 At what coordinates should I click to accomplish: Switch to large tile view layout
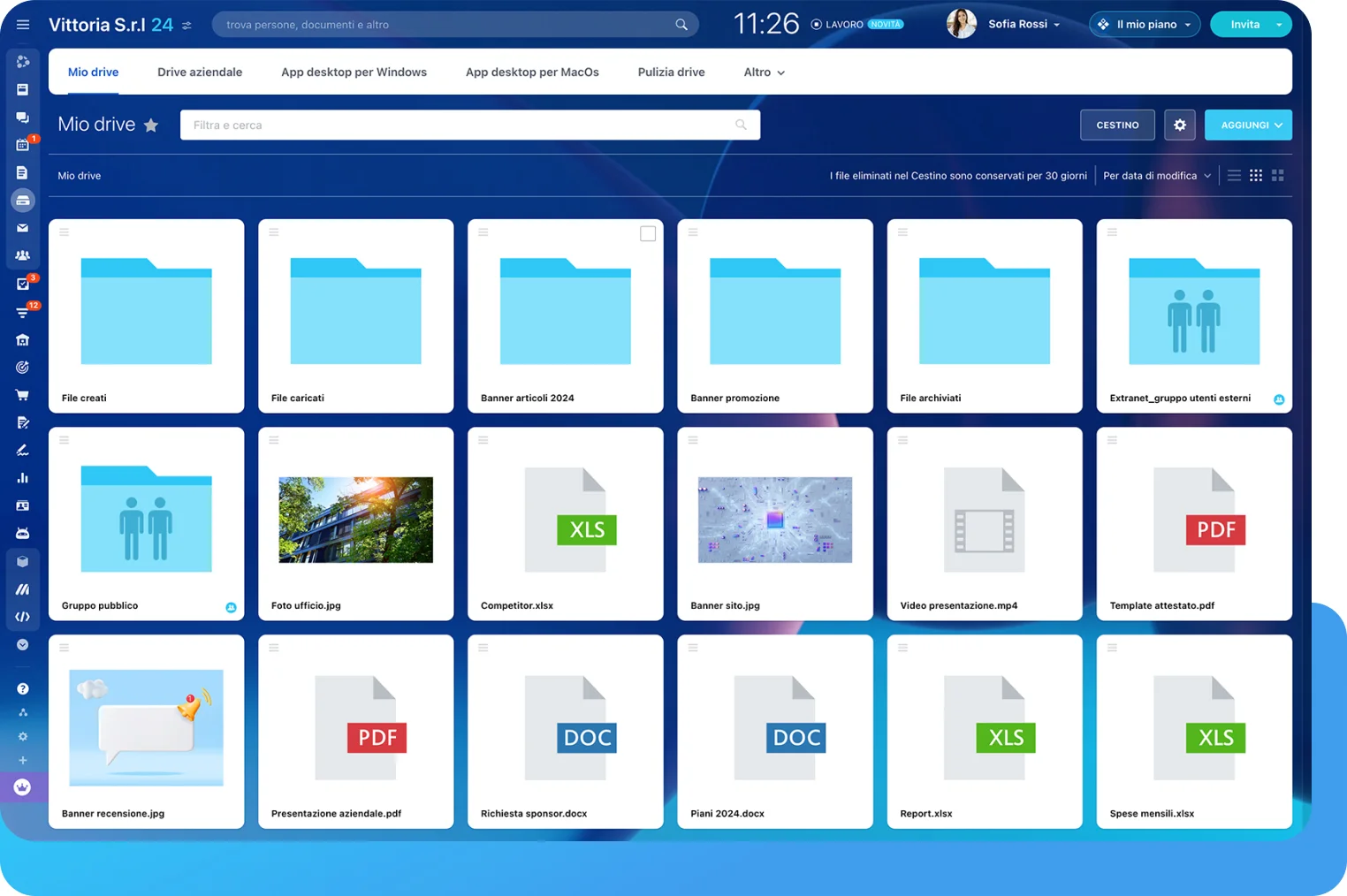coord(1277,176)
